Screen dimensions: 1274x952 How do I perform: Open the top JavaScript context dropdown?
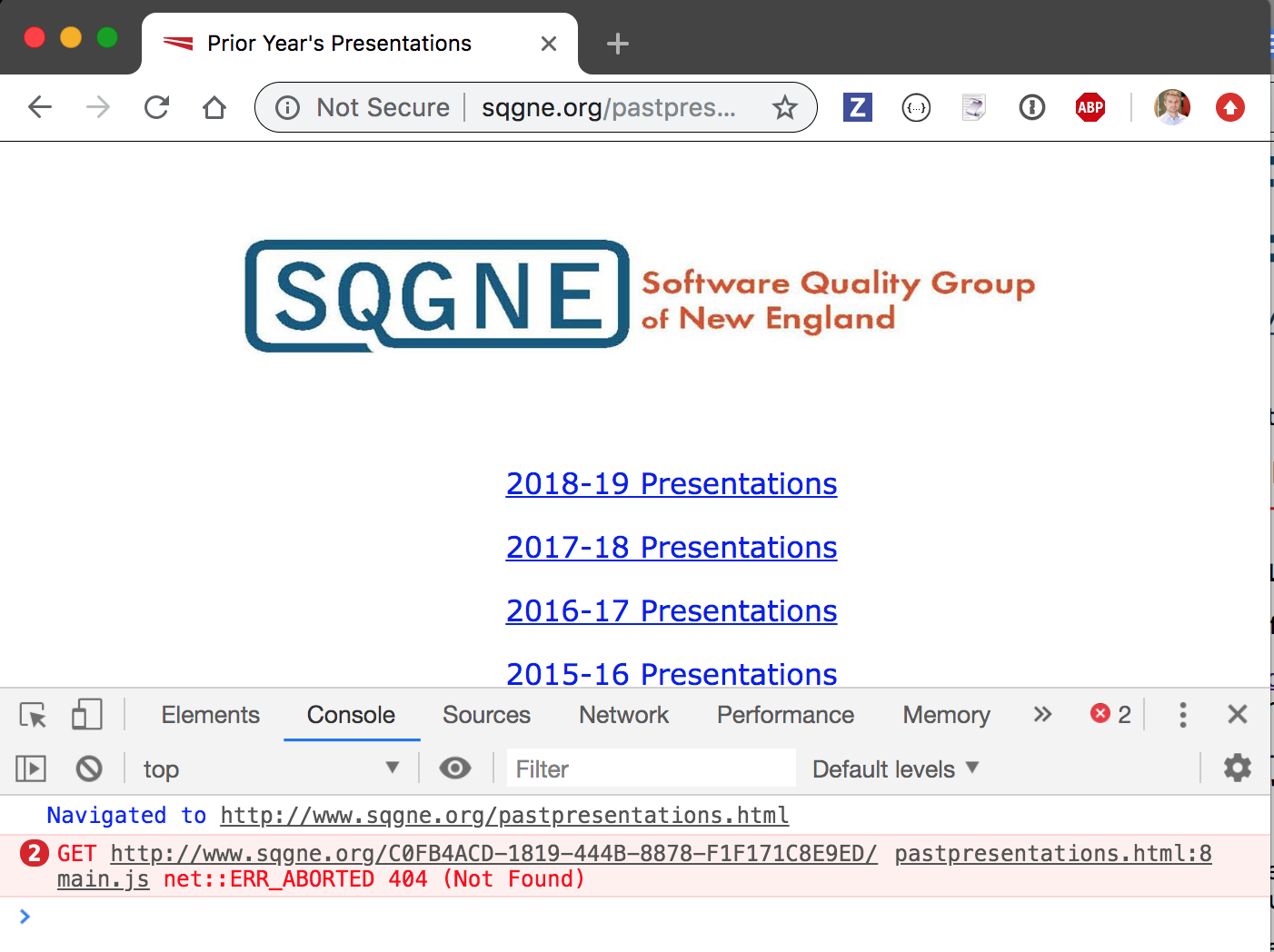[x=271, y=769]
